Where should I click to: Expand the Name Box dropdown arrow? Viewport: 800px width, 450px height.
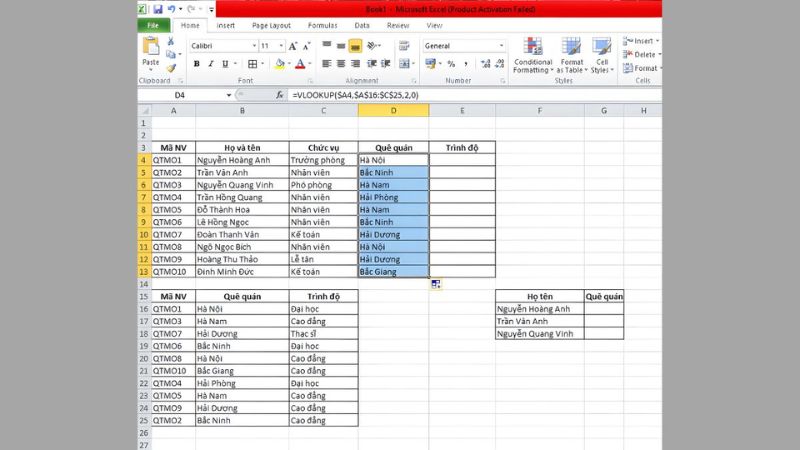coord(229,95)
